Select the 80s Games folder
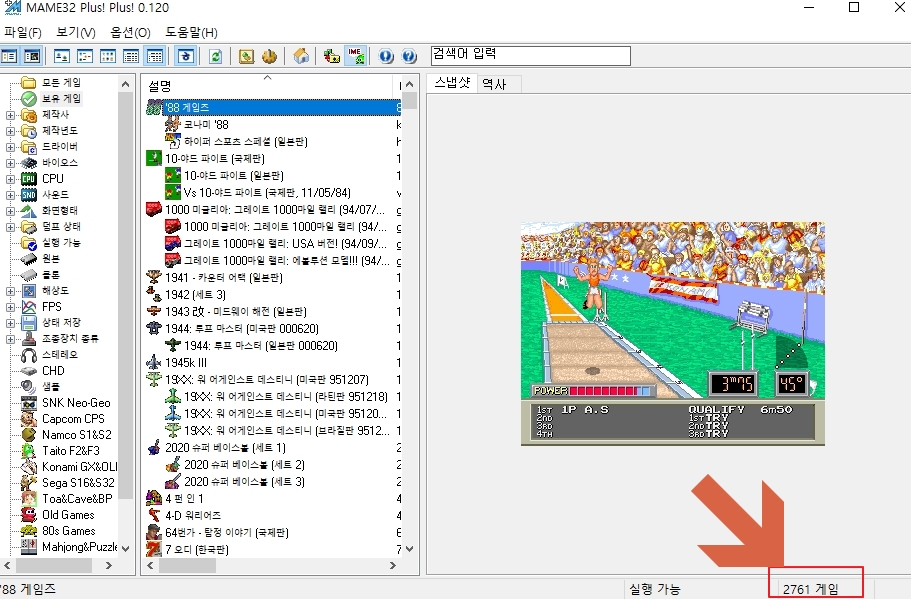 [69, 531]
